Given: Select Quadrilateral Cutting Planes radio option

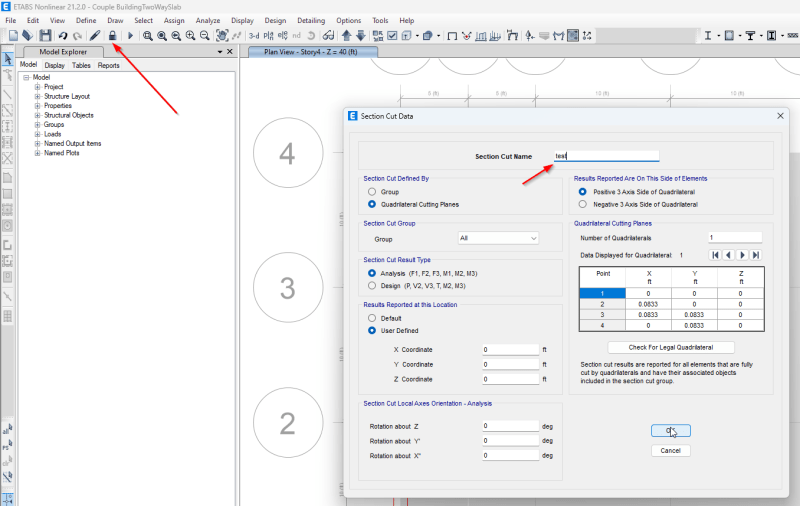Looking at the screenshot, I should (x=372, y=204).
